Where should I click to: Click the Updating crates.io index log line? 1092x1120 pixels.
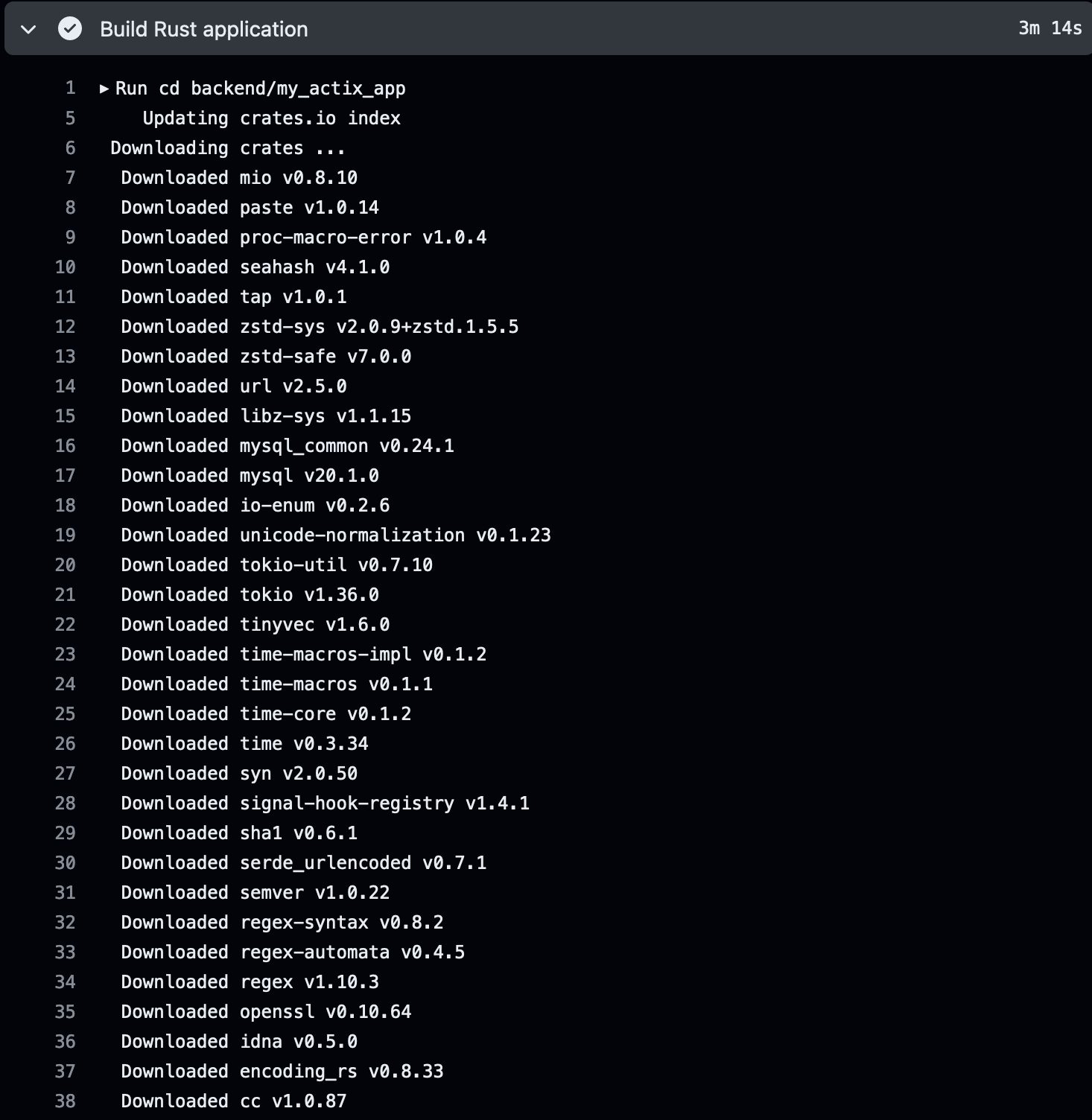point(271,118)
